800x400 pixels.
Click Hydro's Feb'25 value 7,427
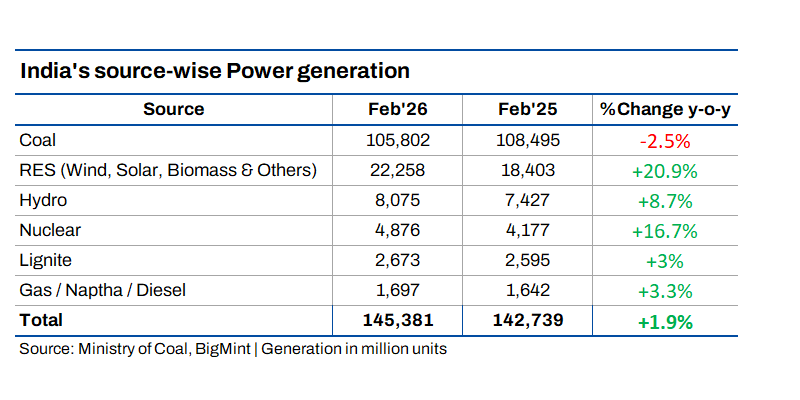pyautogui.click(x=527, y=200)
